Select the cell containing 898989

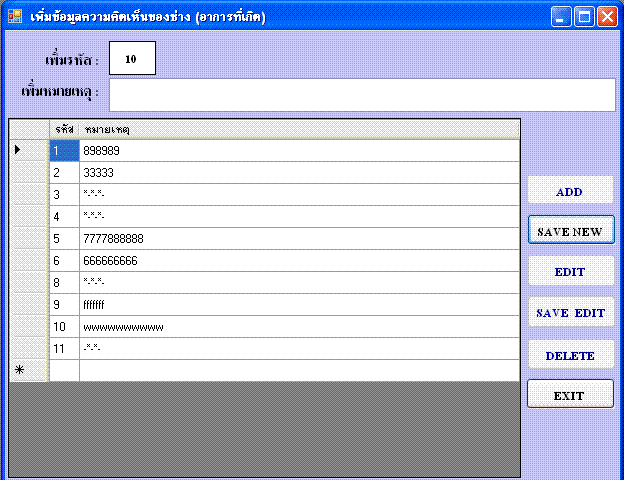299,151
